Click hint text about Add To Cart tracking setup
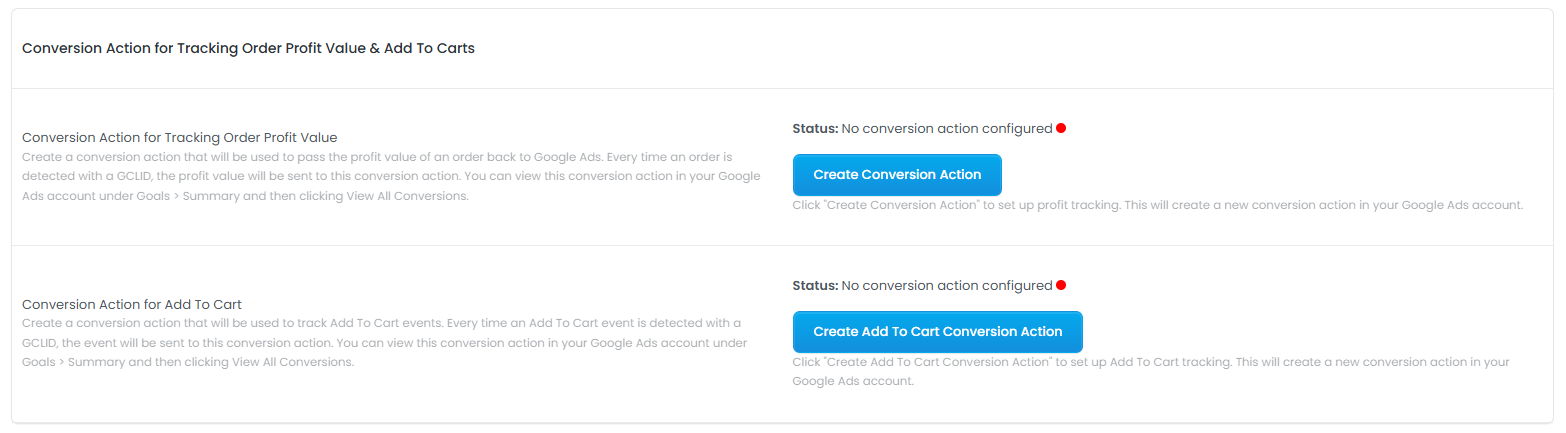This screenshot has width=1566, height=433. tap(1150, 362)
